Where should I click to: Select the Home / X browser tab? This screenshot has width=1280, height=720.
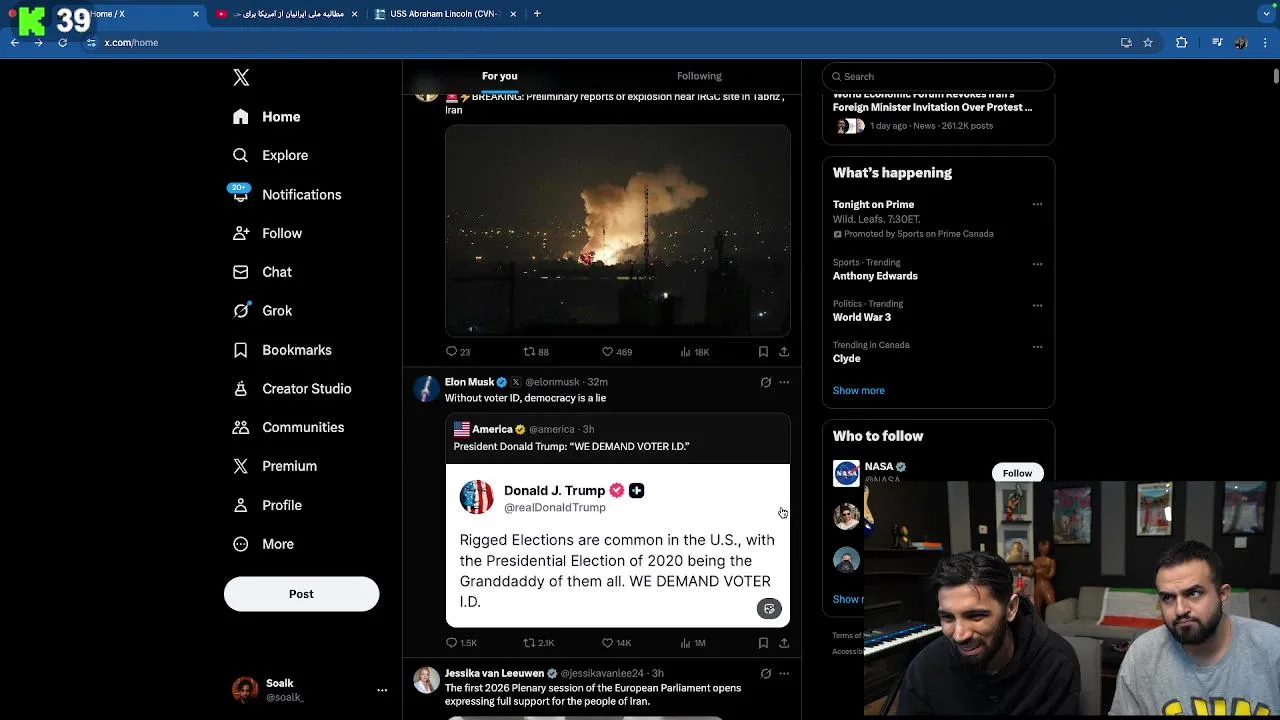coord(105,14)
